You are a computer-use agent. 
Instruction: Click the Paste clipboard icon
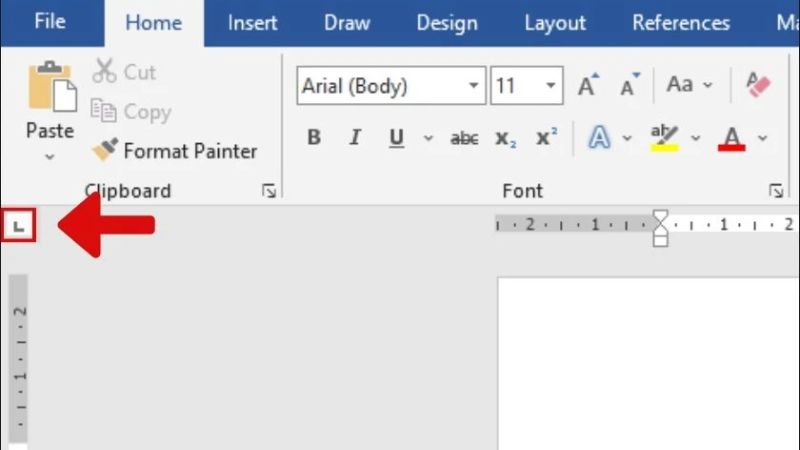tap(53, 86)
